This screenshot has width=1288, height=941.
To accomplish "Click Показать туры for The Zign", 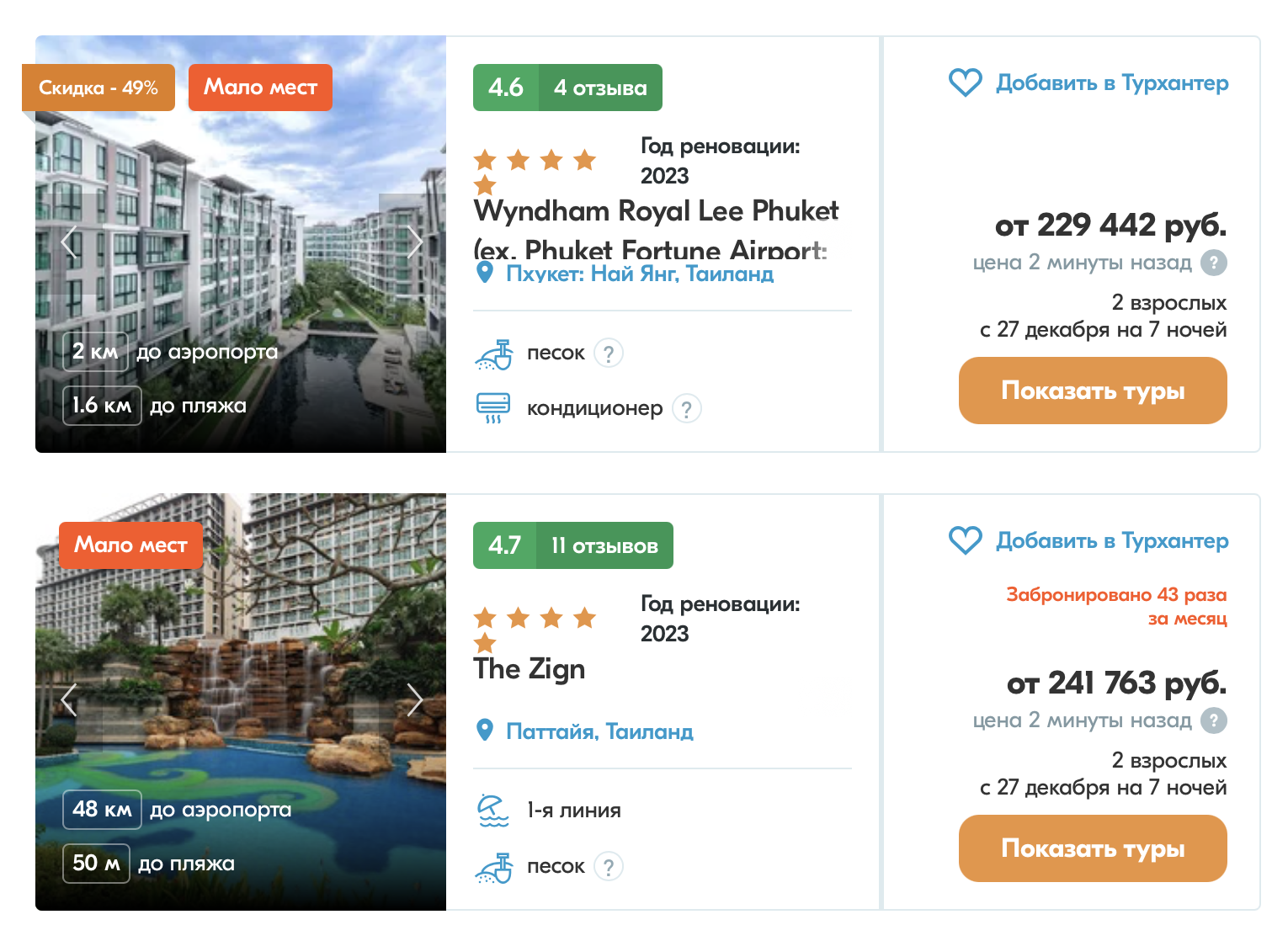I will 1093,848.
